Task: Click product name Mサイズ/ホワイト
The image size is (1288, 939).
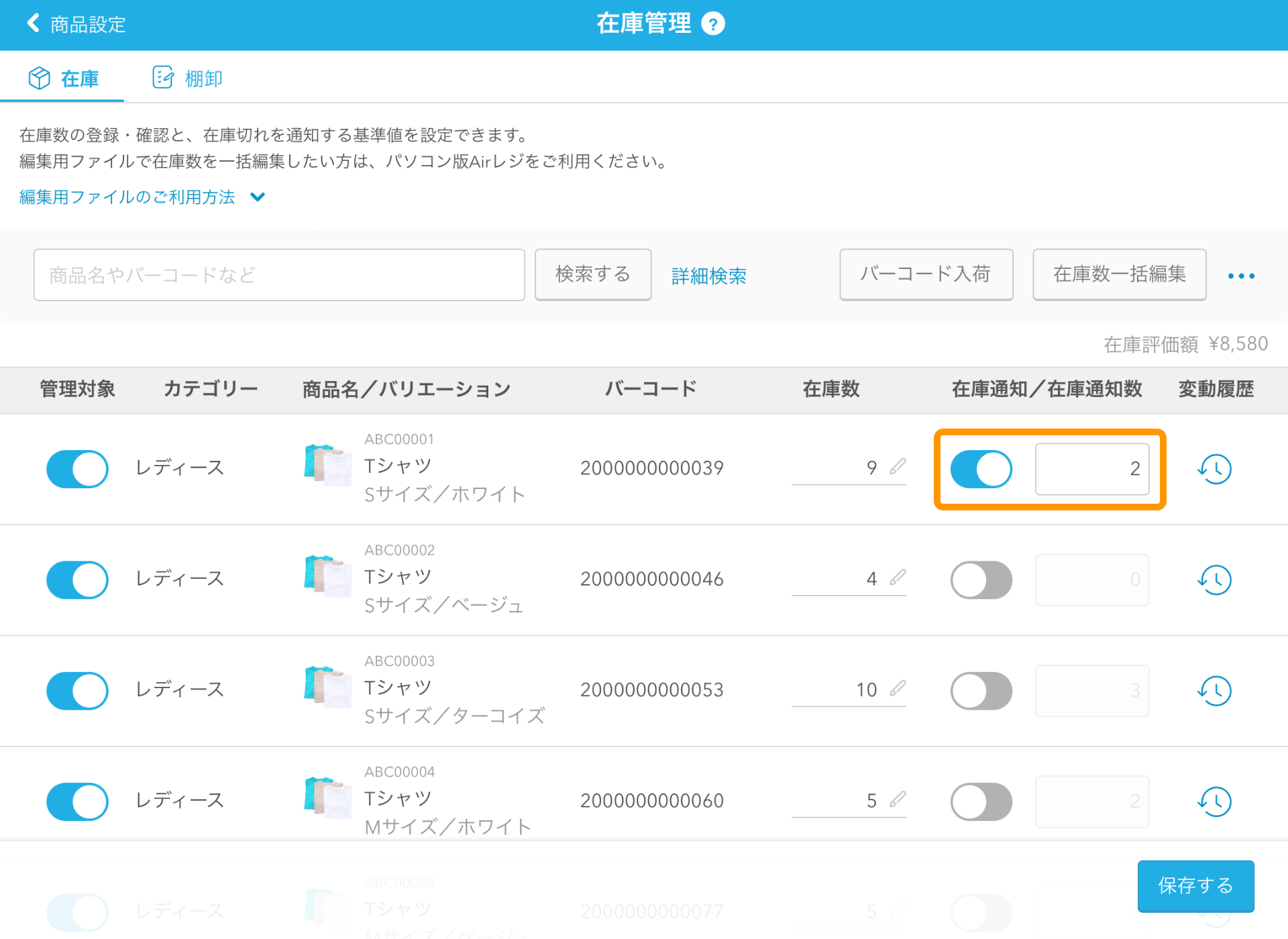Action: point(448,827)
